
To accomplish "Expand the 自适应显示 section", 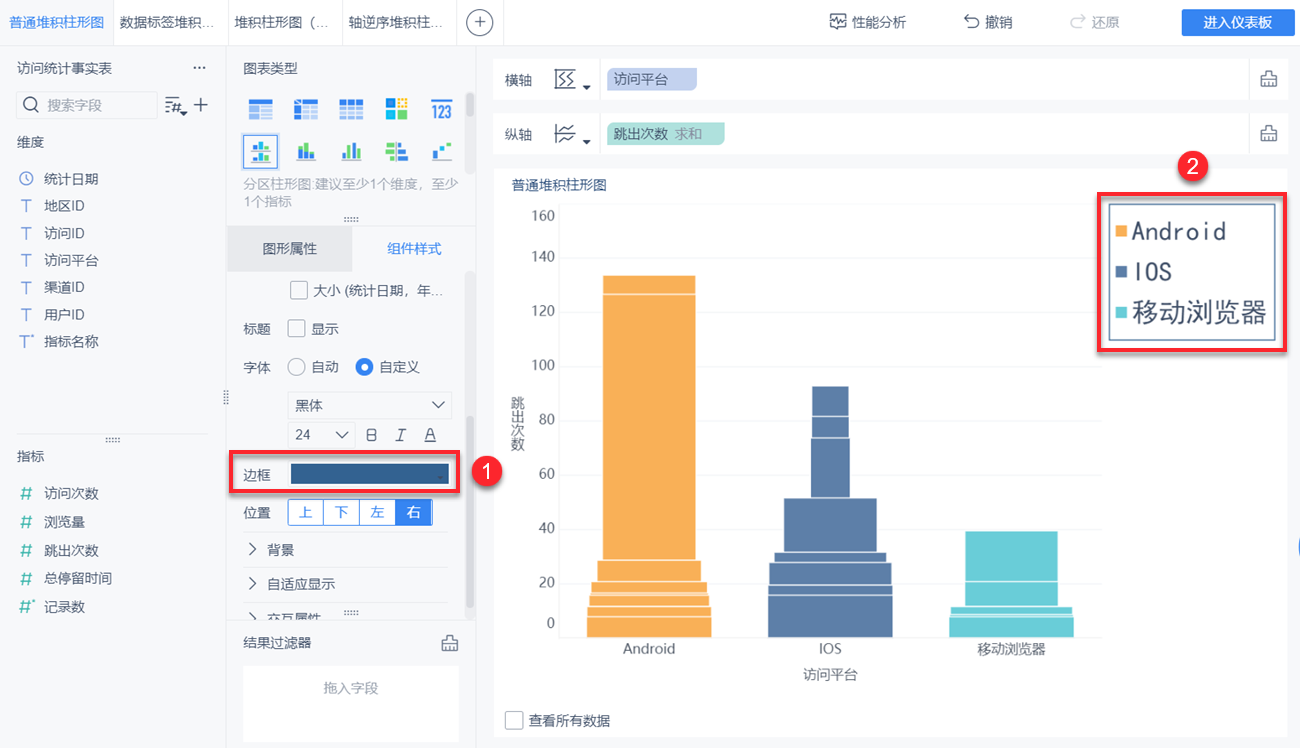I will point(290,584).
